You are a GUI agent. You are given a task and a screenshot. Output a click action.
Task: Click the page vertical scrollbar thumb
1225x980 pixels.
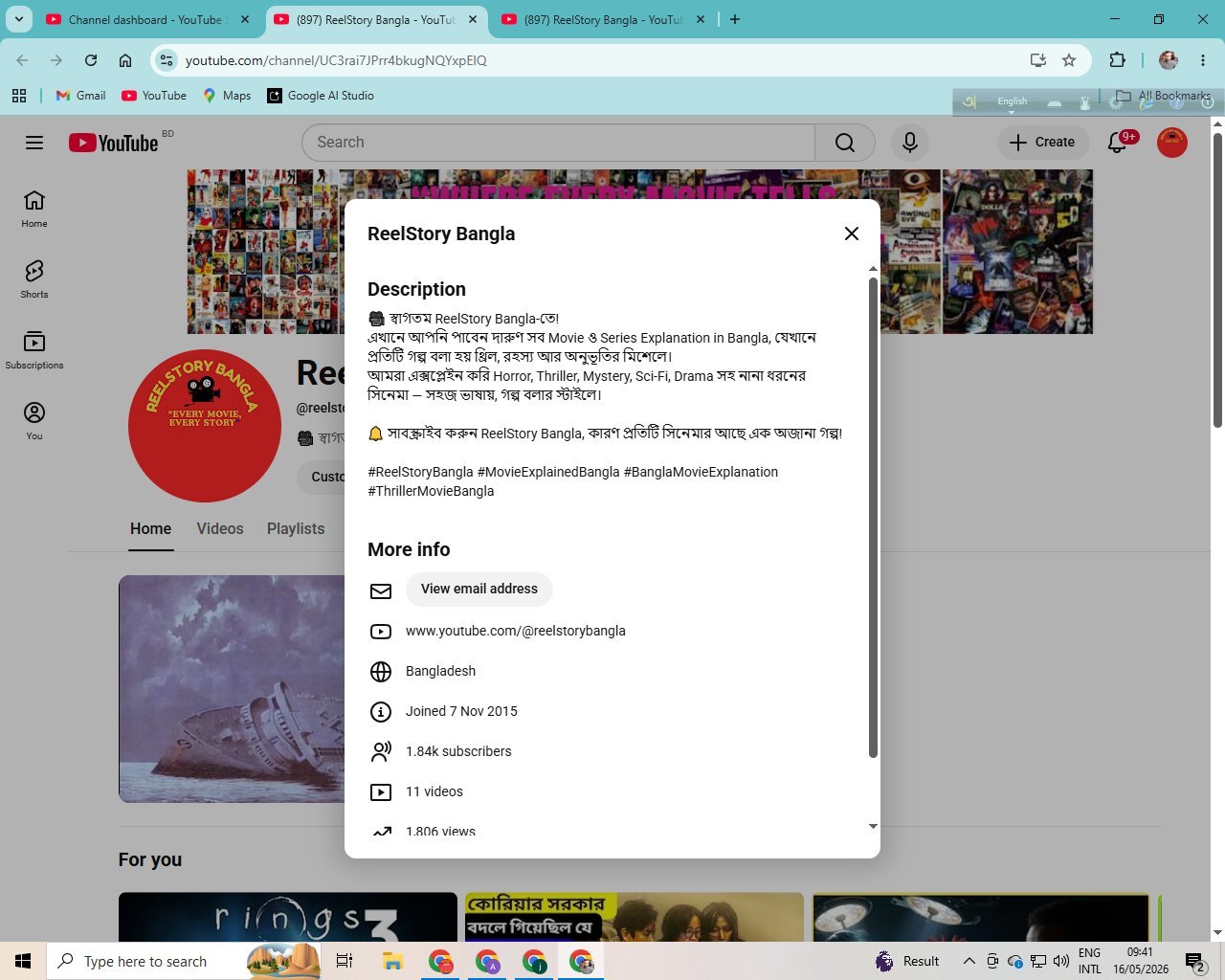tap(1217, 279)
